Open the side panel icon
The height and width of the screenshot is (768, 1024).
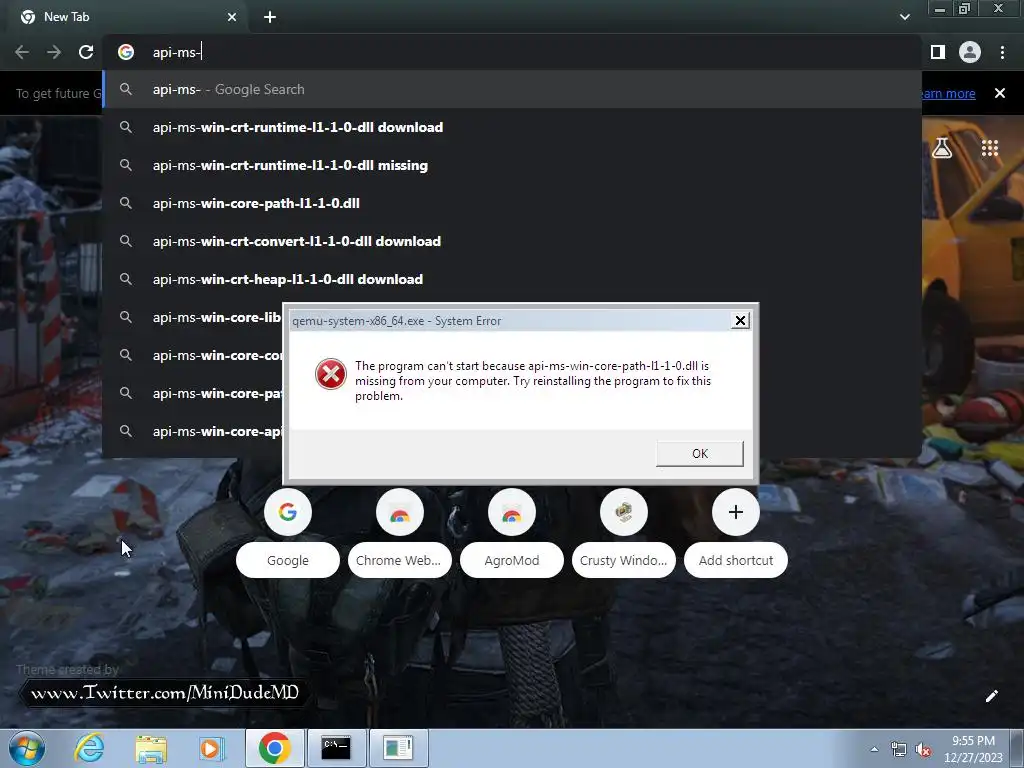point(937,52)
